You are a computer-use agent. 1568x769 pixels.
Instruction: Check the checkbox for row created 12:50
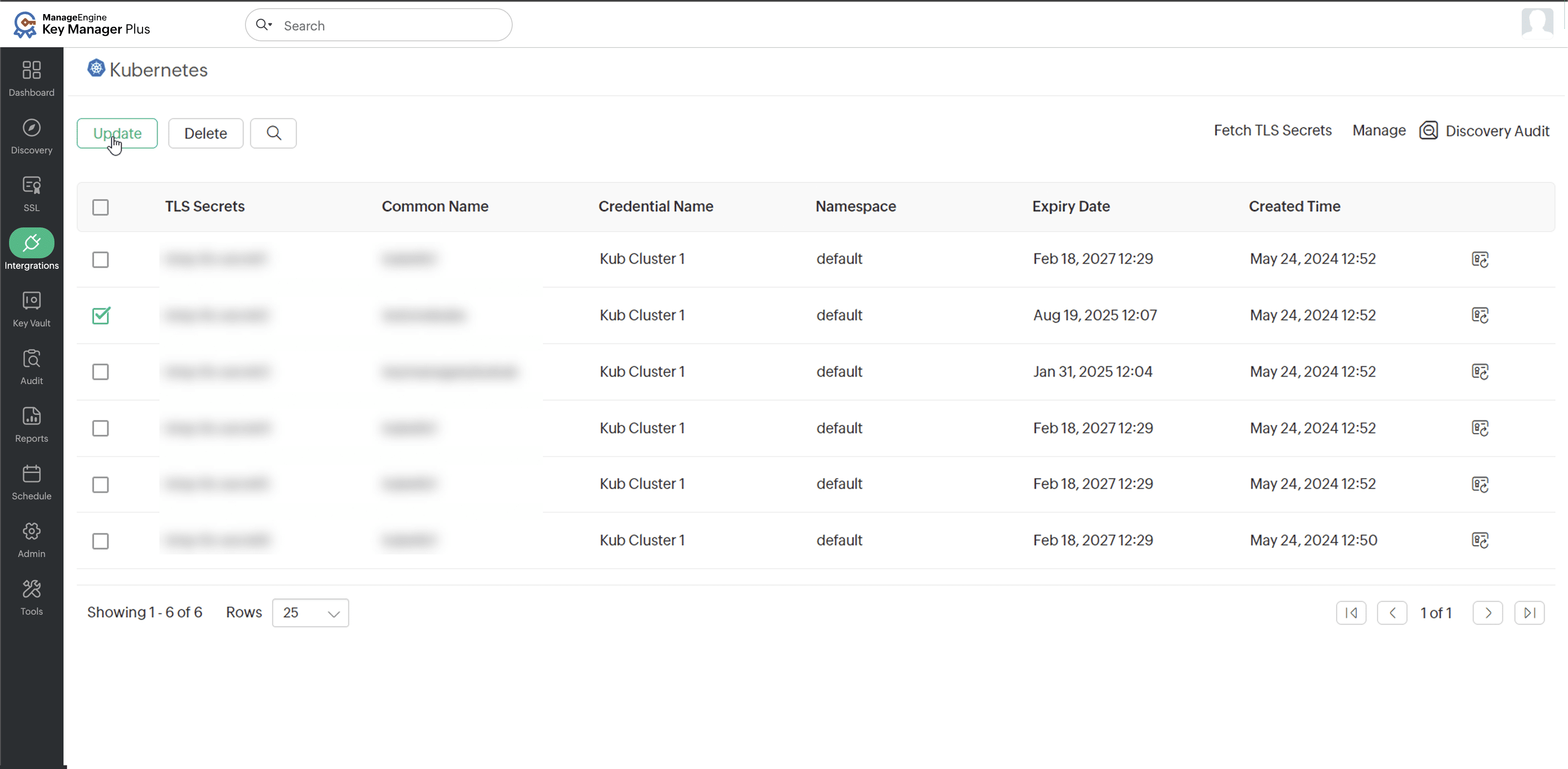(x=100, y=541)
